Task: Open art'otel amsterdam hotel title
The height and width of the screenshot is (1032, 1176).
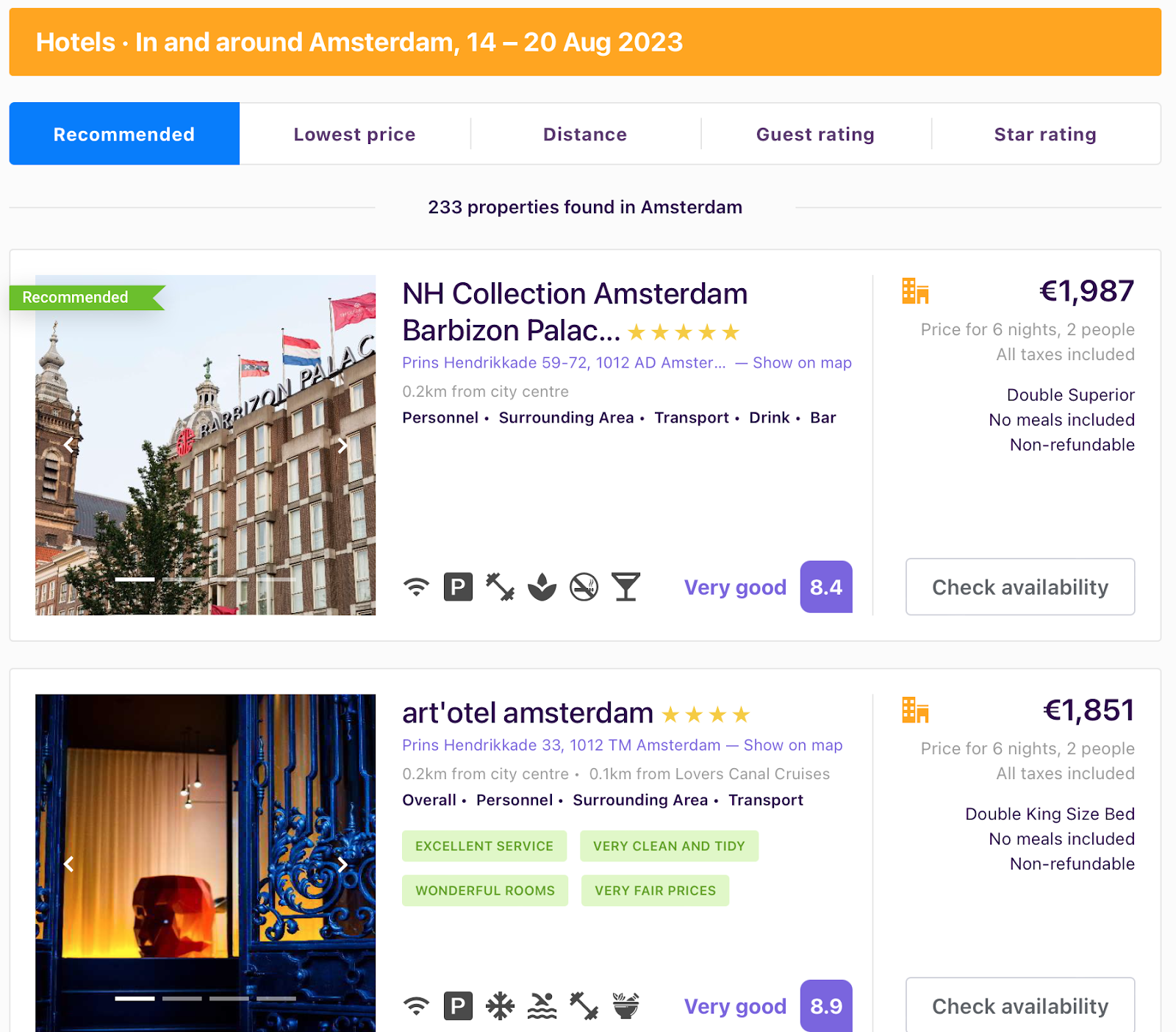Action: (528, 713)
